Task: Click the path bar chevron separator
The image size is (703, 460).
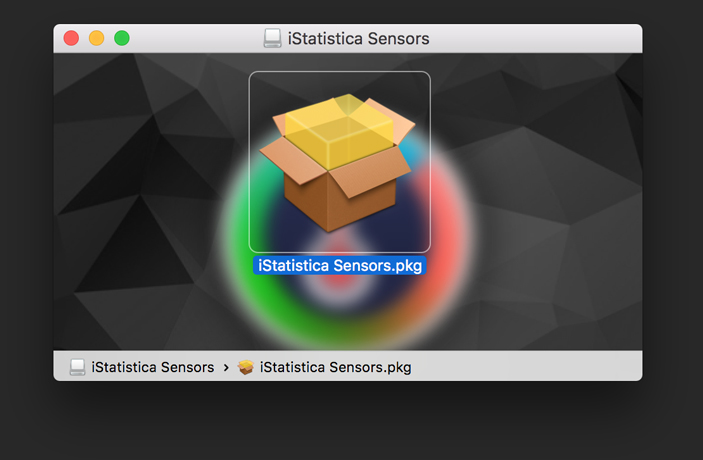Action: [226, 368]
